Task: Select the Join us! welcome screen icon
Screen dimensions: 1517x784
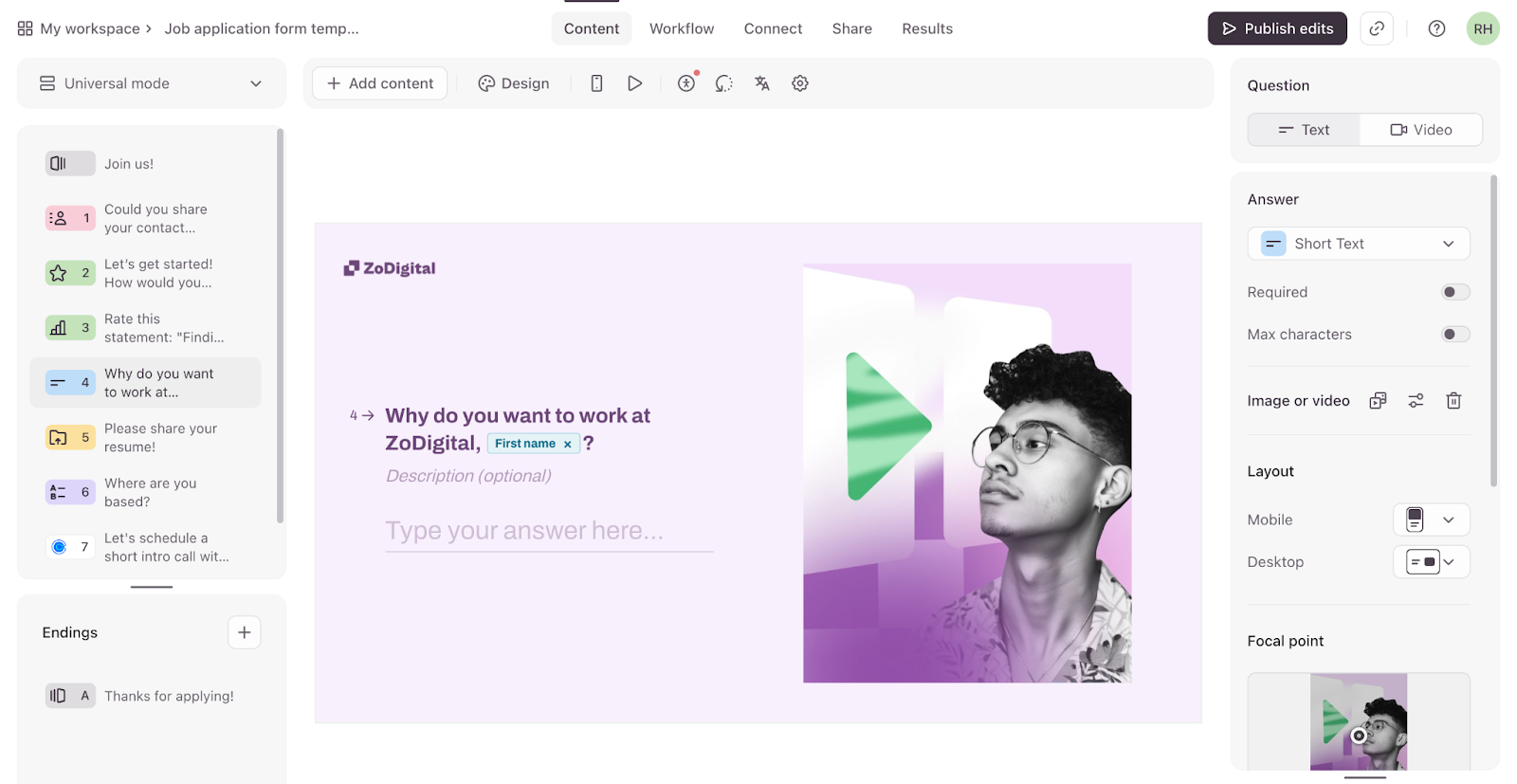Action: tap(70, 163)
